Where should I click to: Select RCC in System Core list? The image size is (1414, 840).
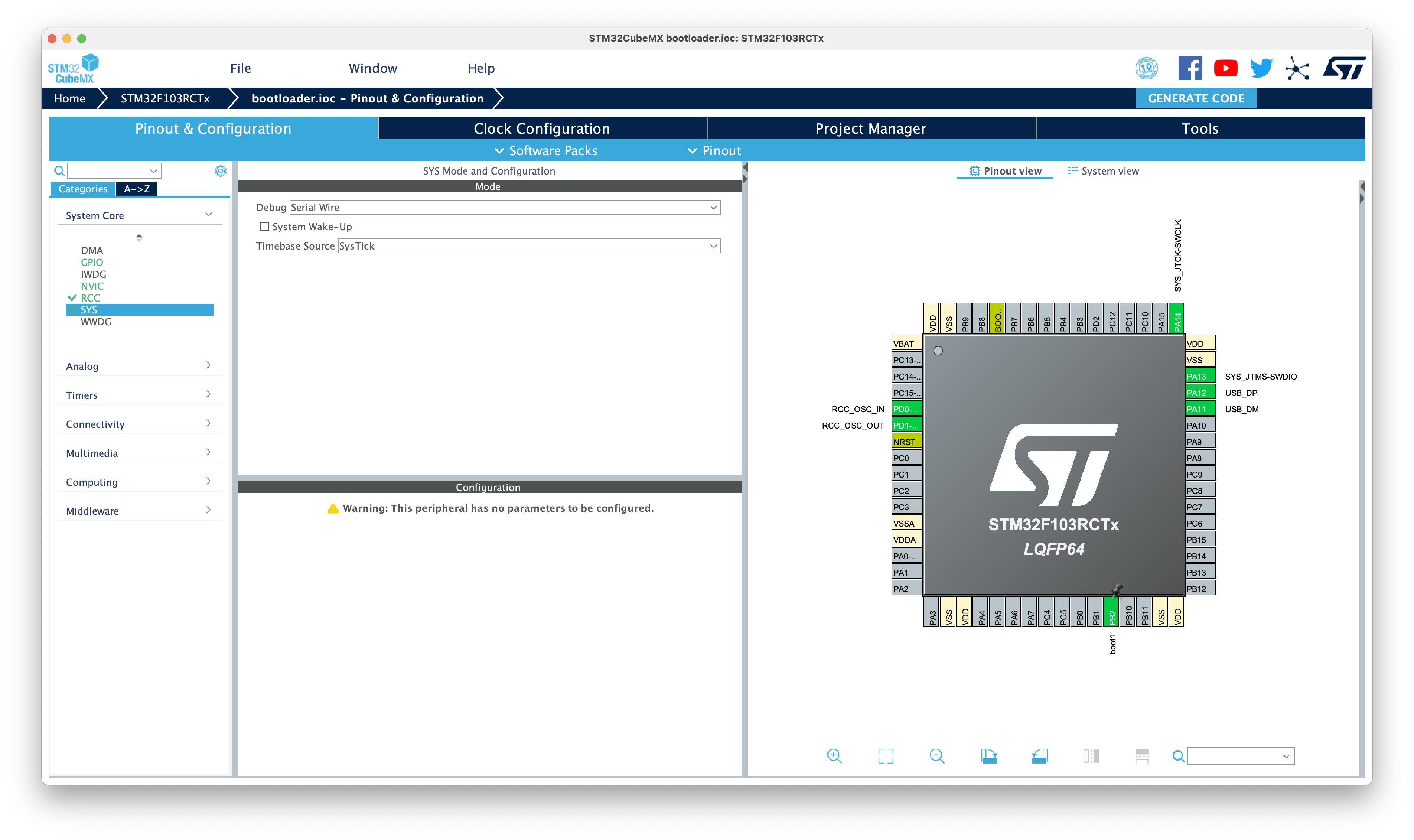tap(90, 298)
